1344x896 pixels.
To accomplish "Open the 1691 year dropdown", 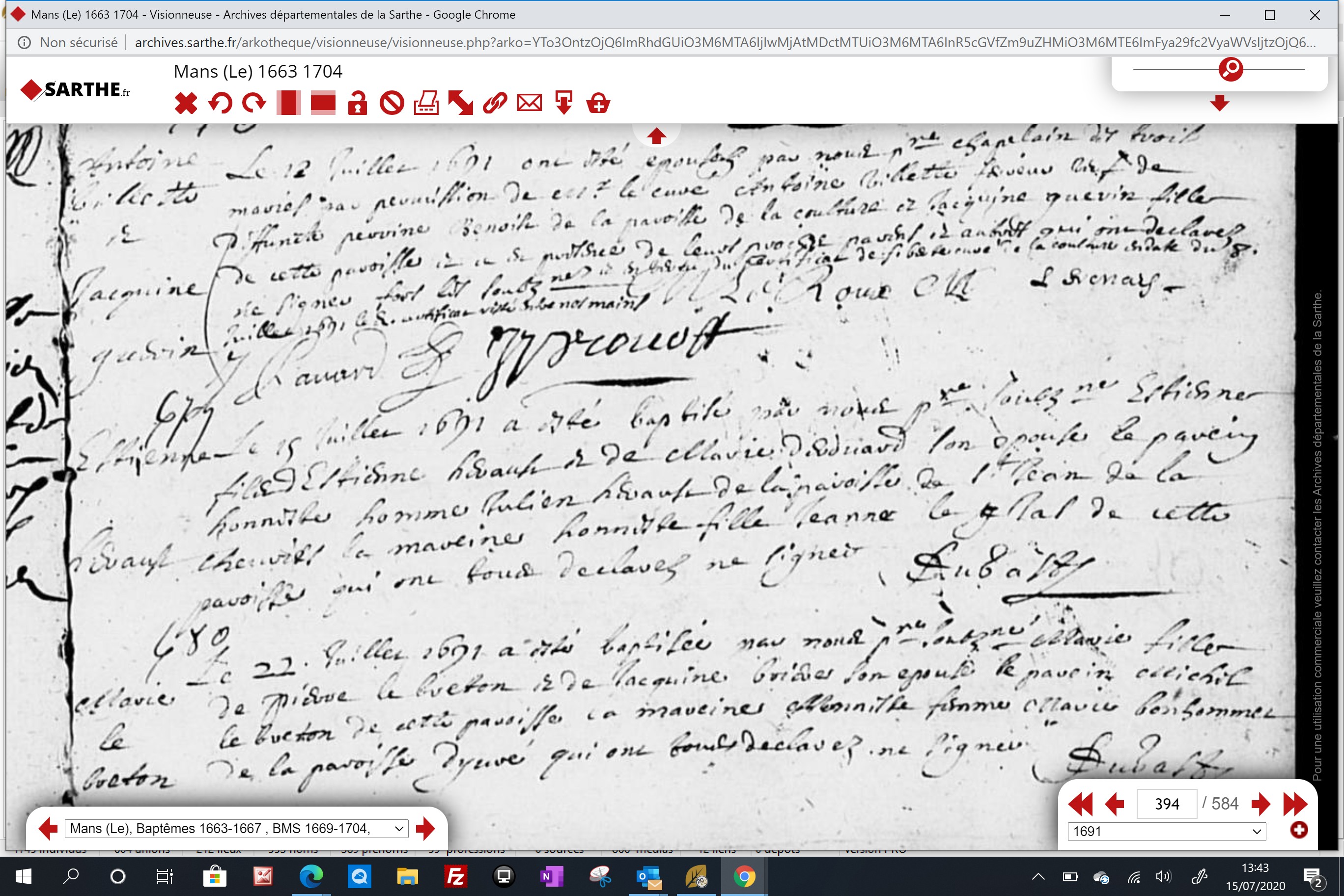I will point(1166,832).
